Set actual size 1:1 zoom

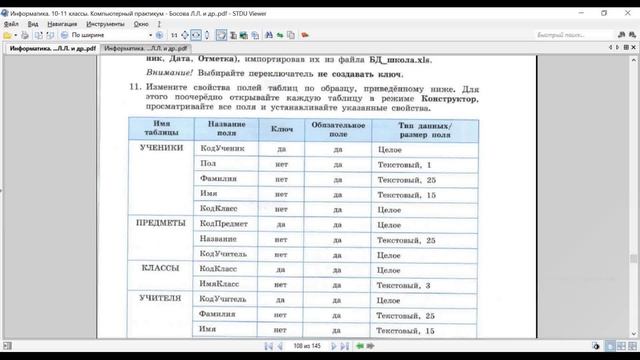point(174,35)
